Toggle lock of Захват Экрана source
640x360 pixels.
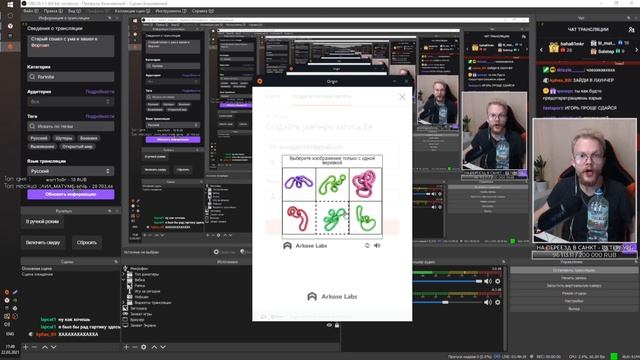[337, 325]
